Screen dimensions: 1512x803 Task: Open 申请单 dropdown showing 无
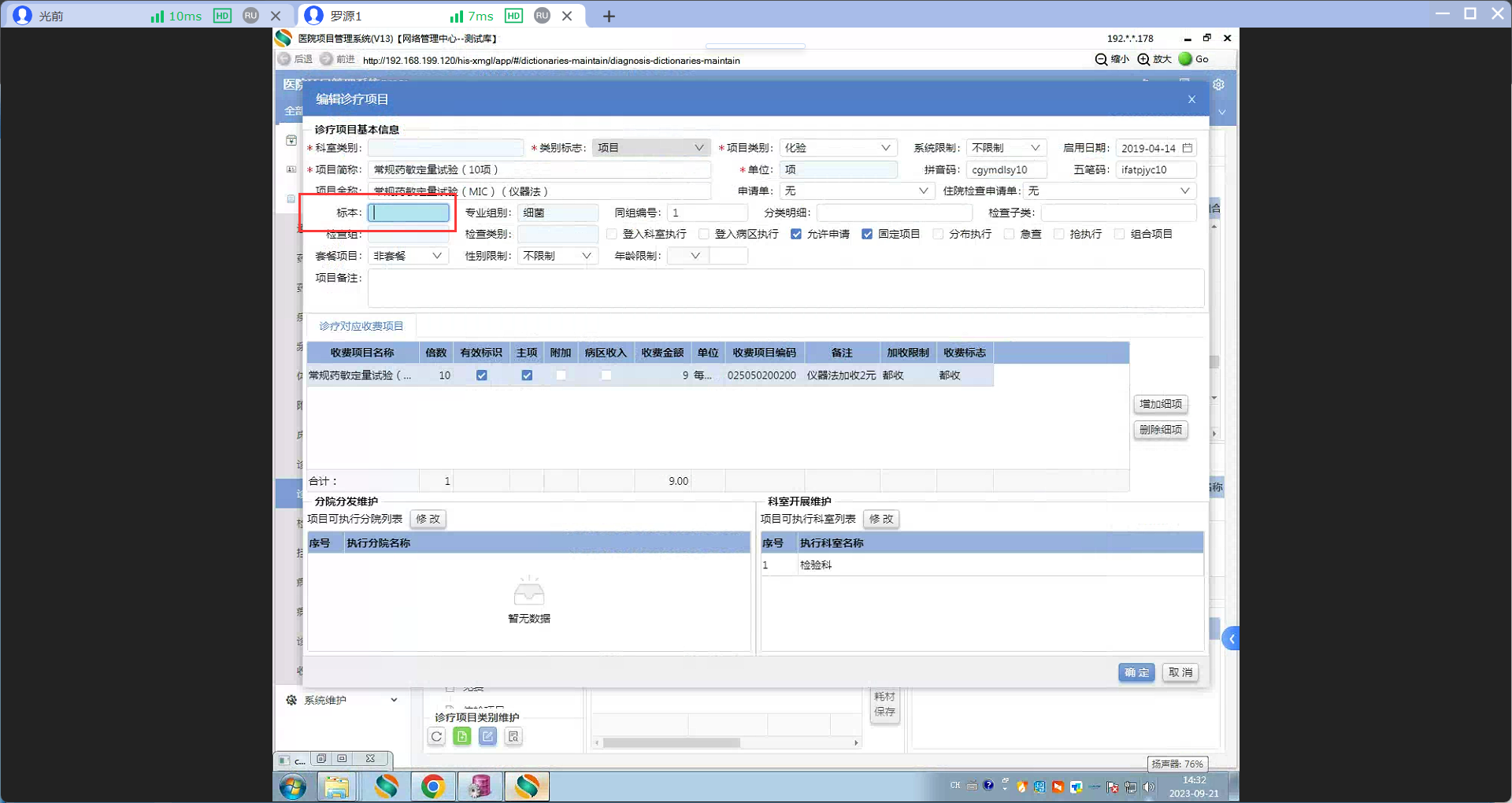(857, 191)
